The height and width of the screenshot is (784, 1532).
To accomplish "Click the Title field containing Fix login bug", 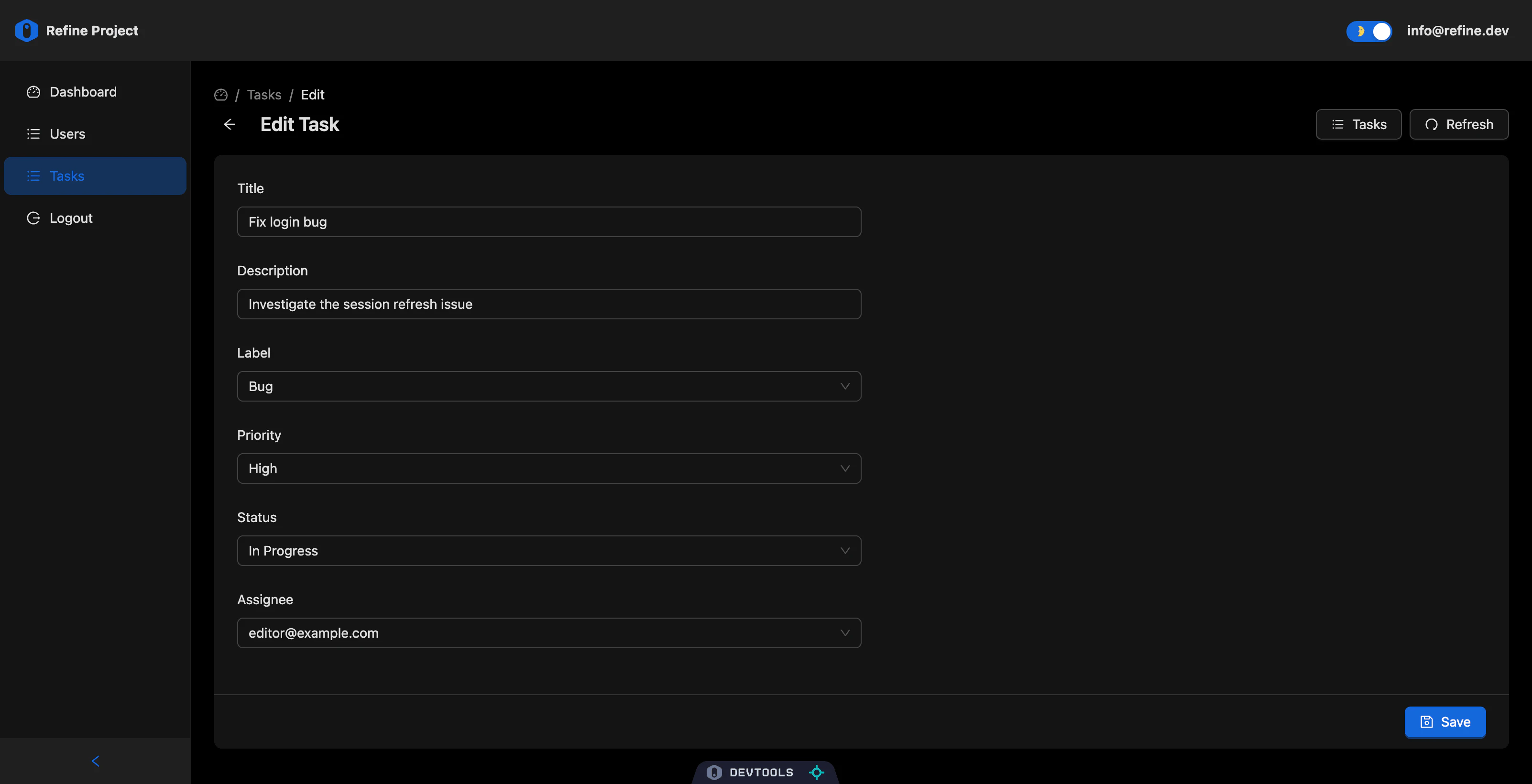I will tap(548, 222).
